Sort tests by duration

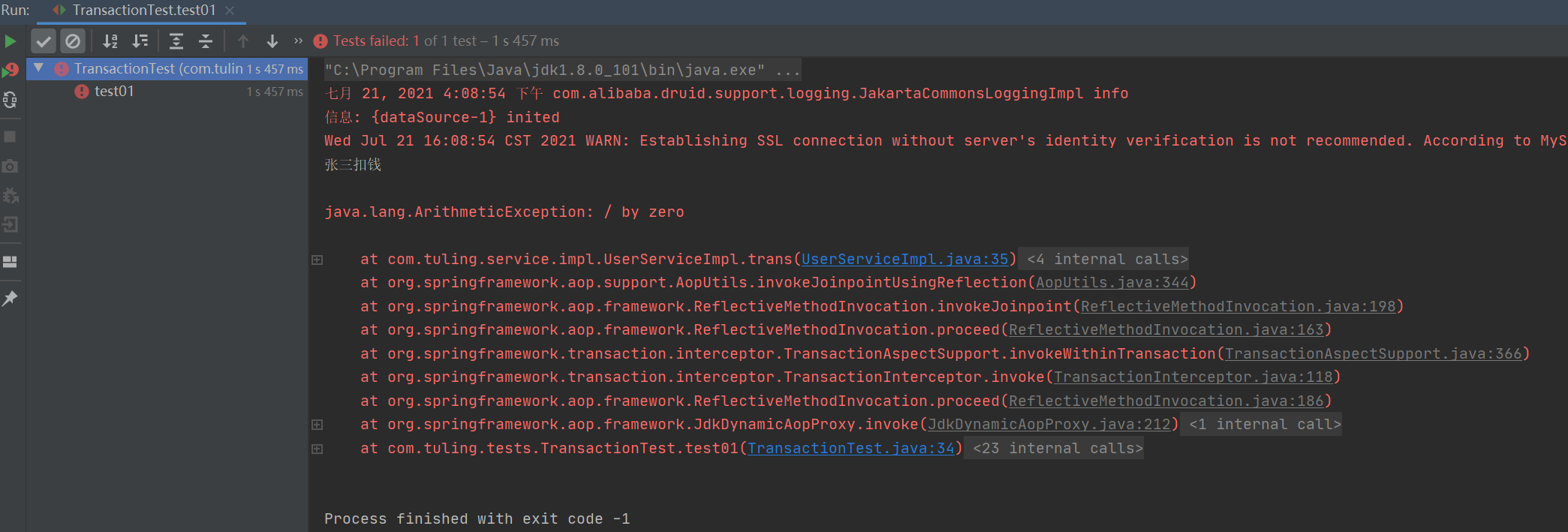(140, 41)
